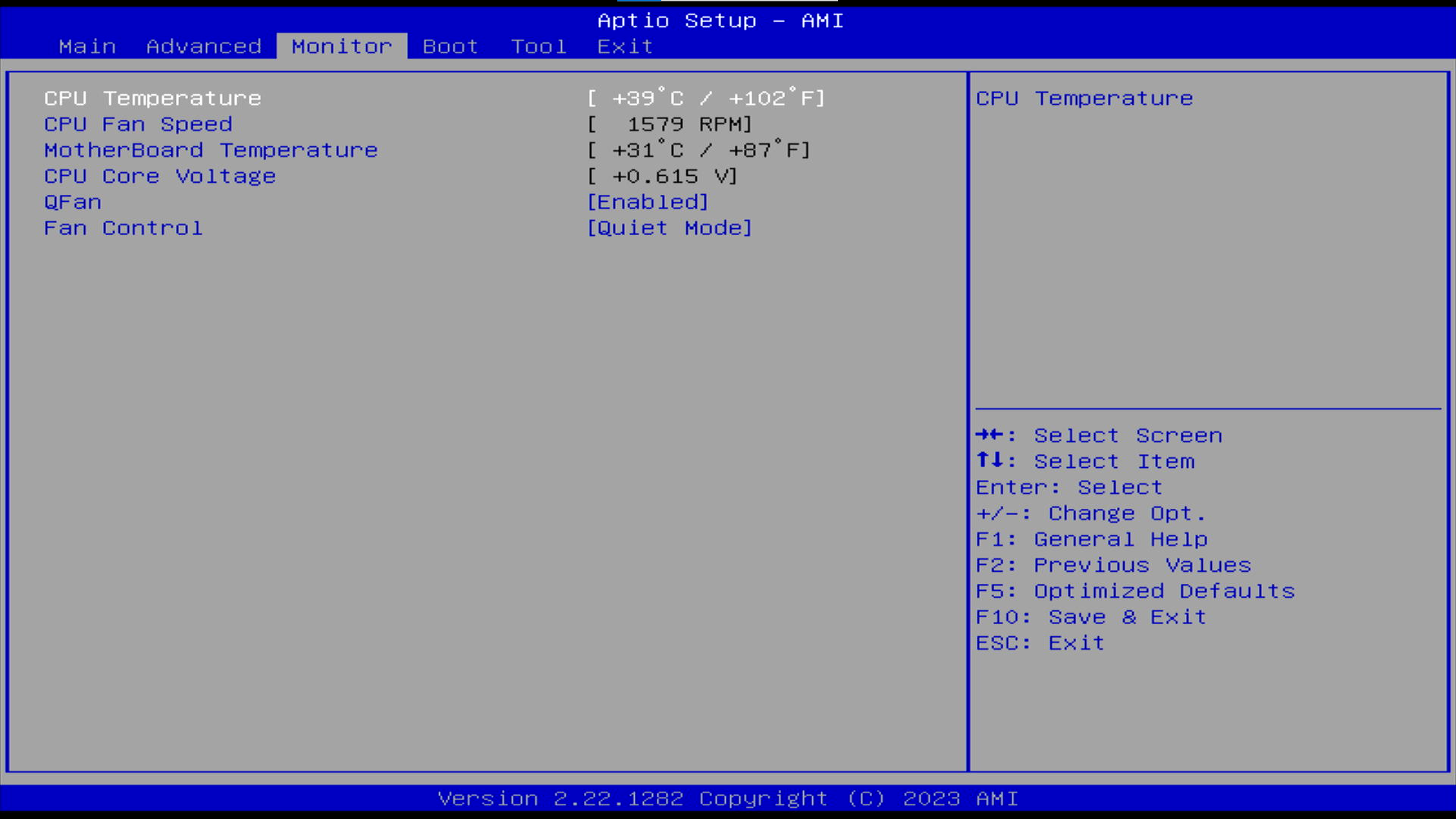Screen dimensions: 1456x819
Task: Switch to the Exit tab
Action: (x=625, y=46)
